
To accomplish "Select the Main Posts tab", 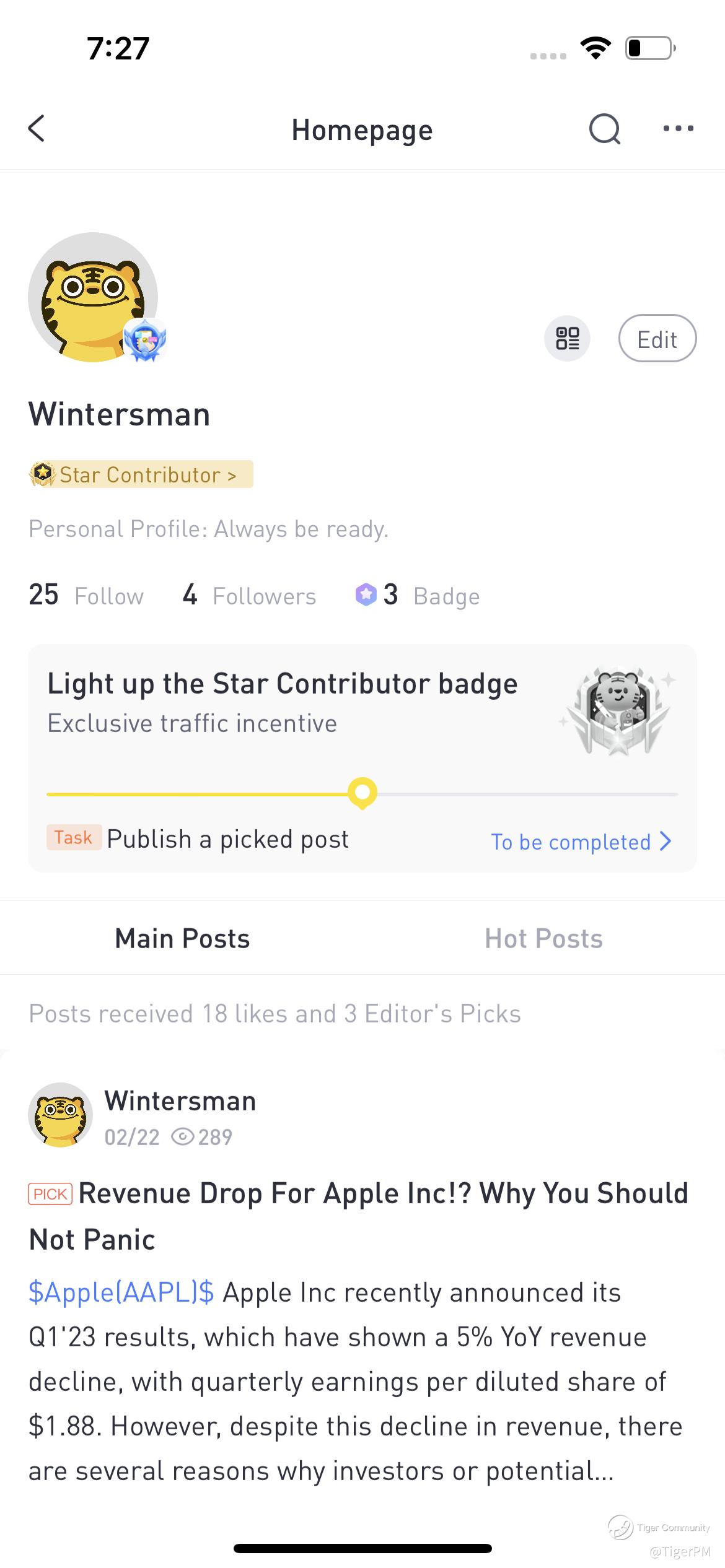I will pyautogui.click(x=182, y=939).
